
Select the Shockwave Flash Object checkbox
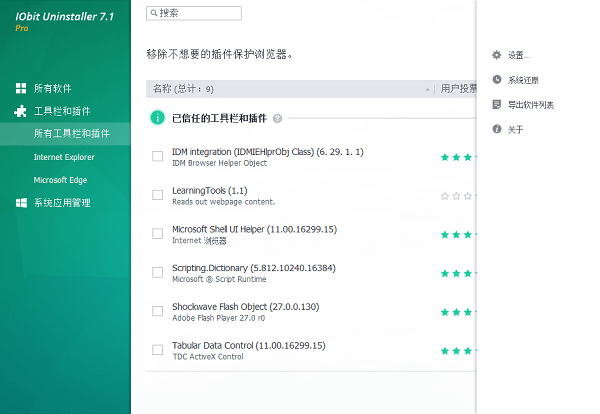coord(157,311)
